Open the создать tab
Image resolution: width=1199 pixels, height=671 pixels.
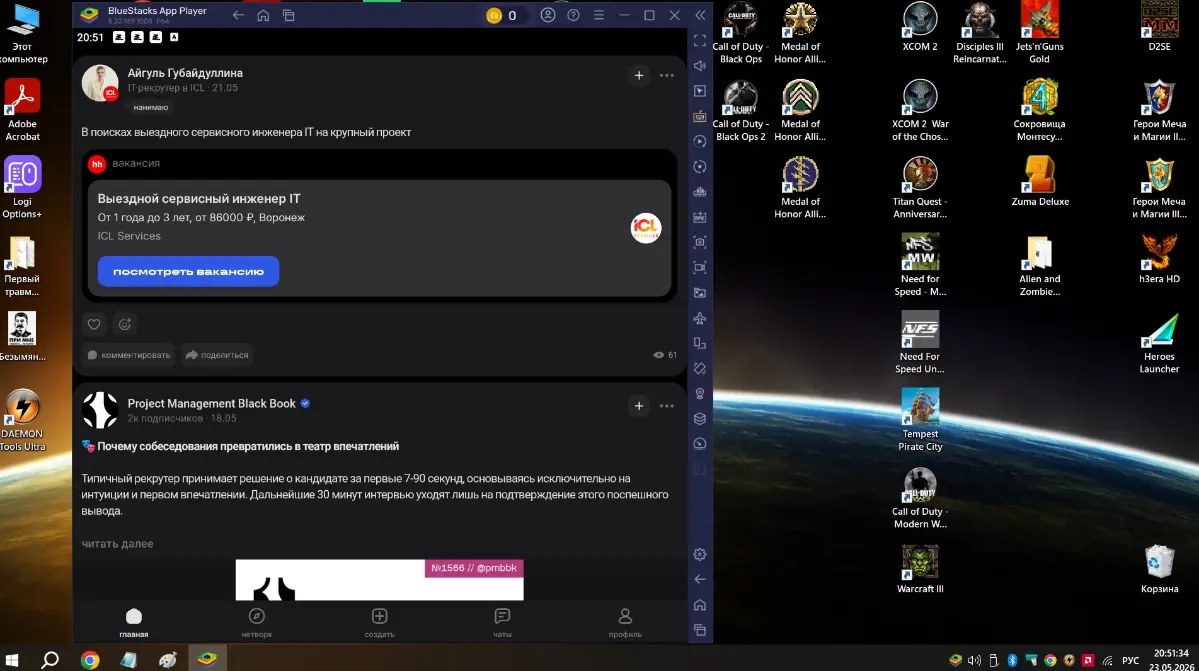point(379,622)
